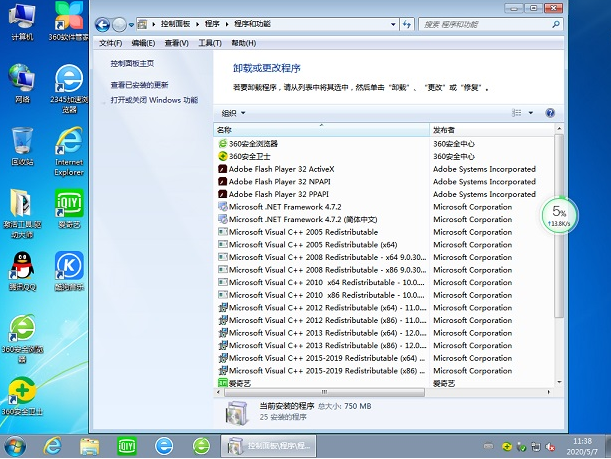Open the 回收站 desktop icon

point(22,142)
